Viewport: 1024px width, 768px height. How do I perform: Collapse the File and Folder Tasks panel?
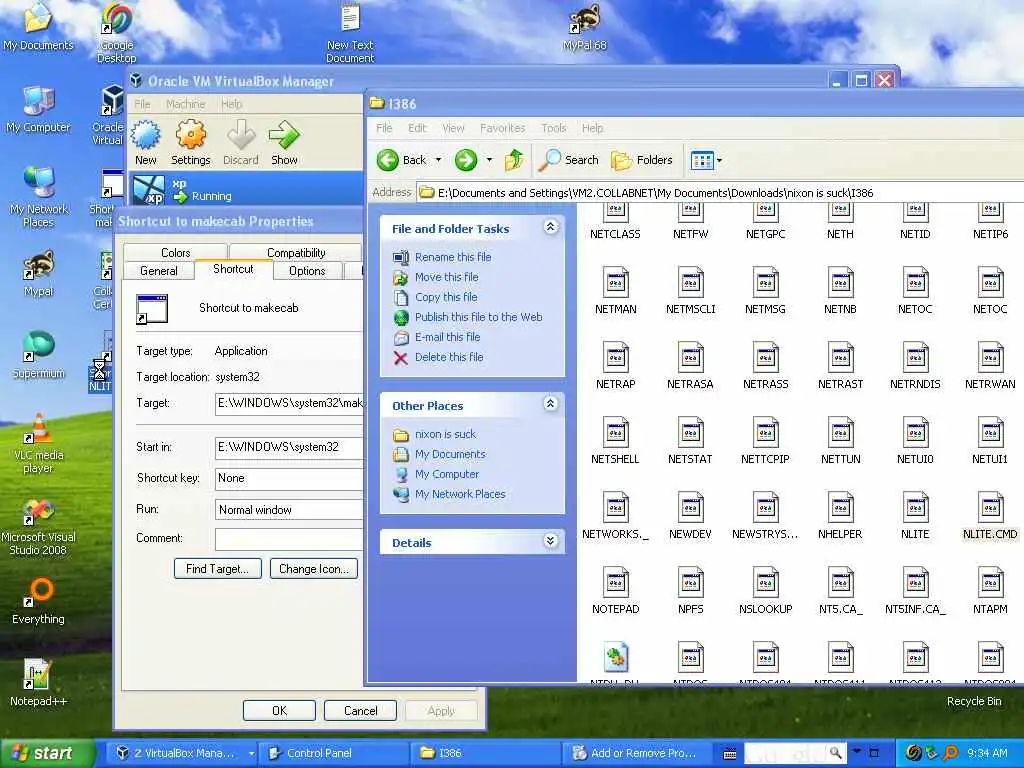551,227
